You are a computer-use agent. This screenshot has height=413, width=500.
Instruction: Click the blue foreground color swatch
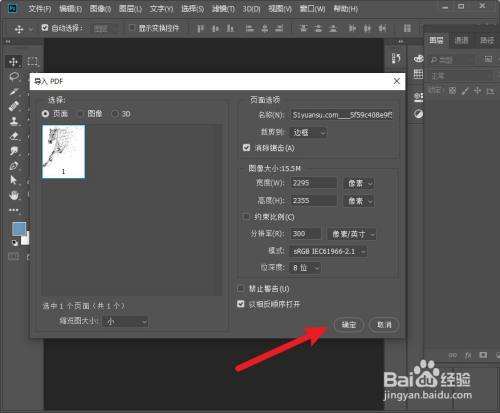tap(19, 229)
